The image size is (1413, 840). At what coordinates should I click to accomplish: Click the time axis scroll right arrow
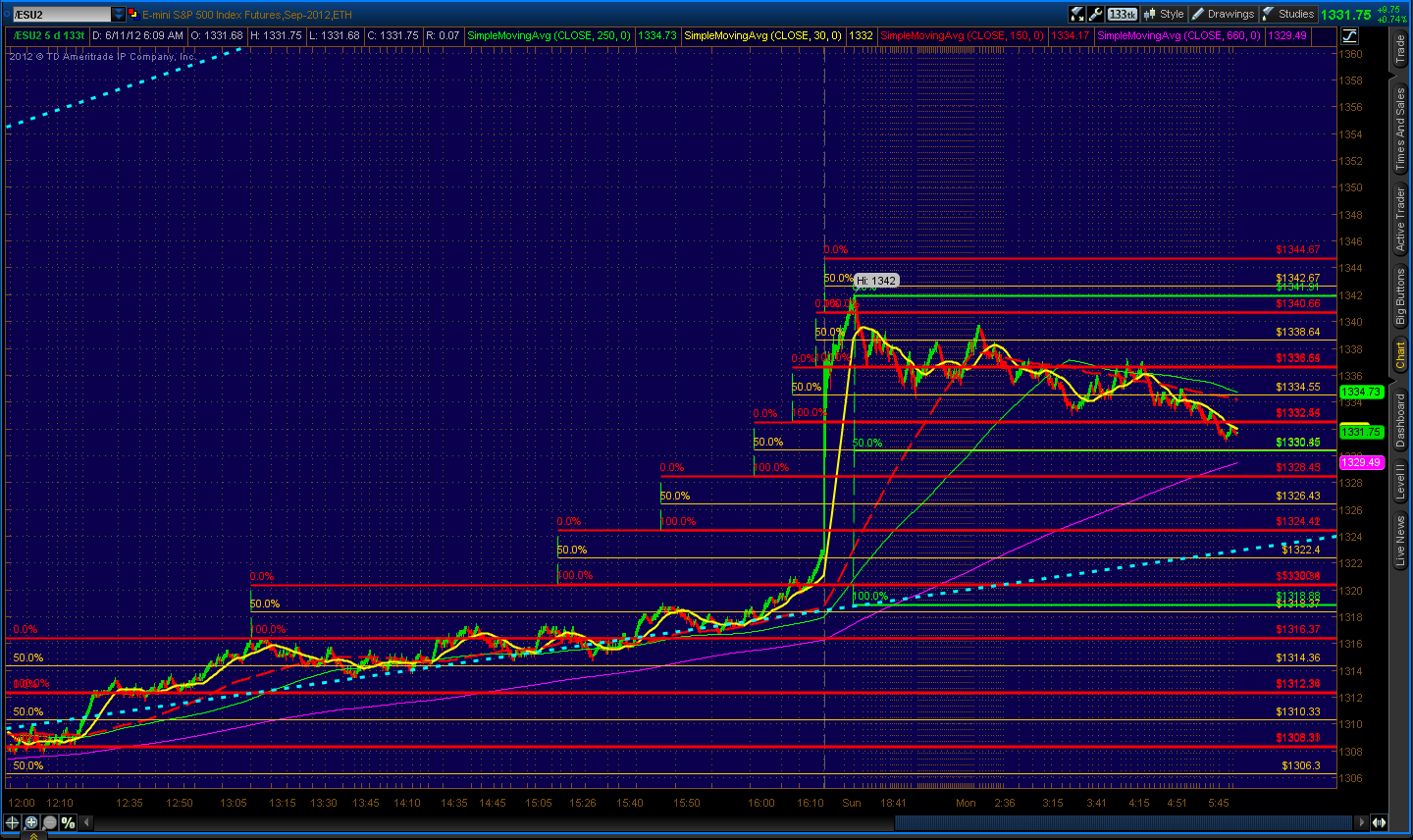(1361, 822)
